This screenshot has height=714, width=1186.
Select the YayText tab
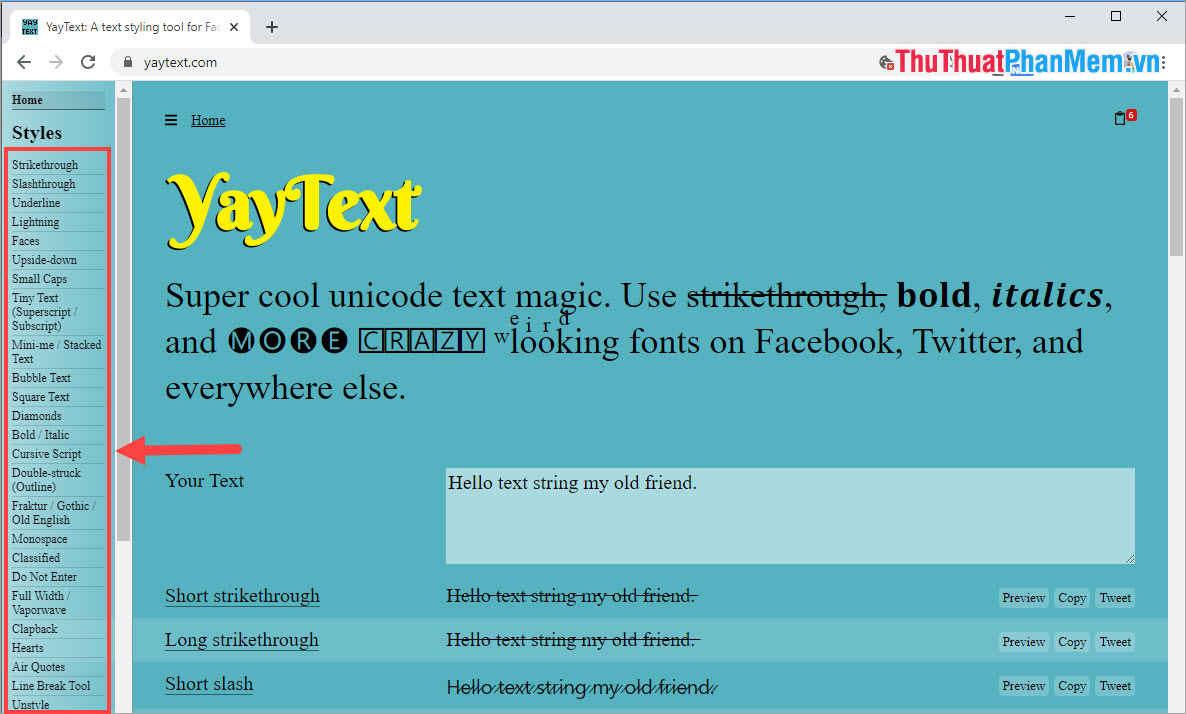tap(130, 27)
